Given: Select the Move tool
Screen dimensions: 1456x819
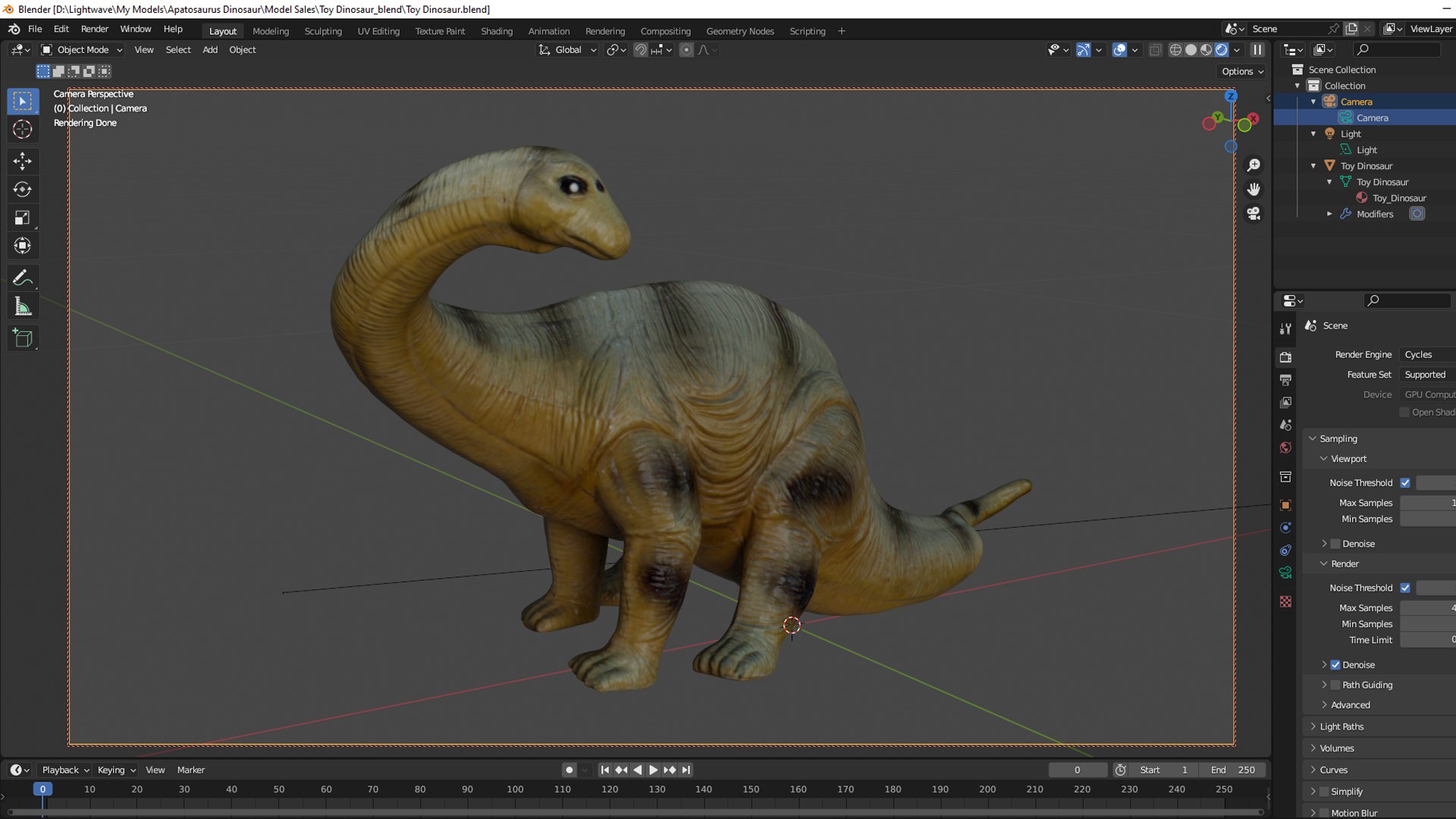Looking at the screenshot, I should coord(23,161).
